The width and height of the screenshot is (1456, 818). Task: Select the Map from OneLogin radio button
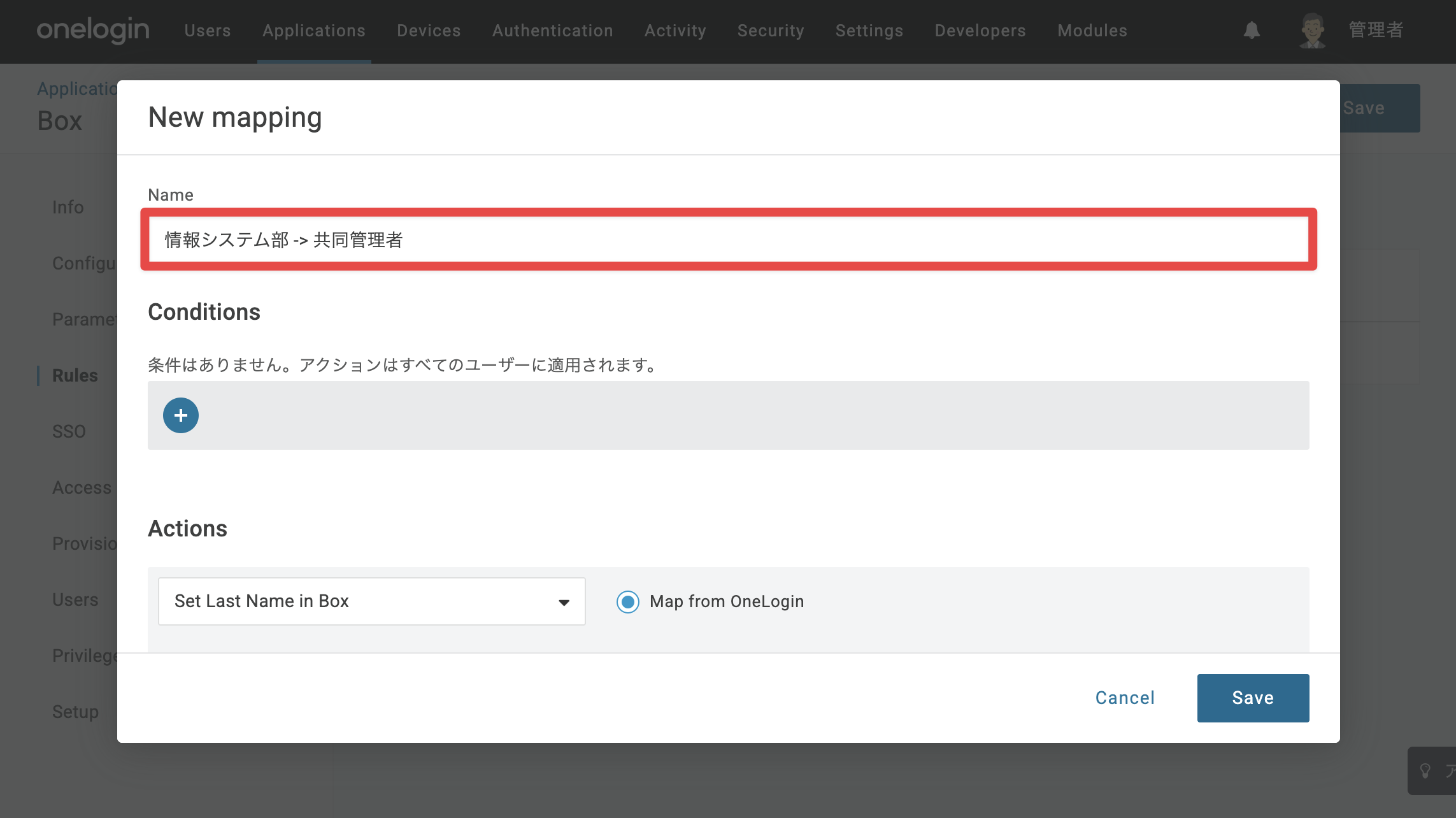click(628, 601)
